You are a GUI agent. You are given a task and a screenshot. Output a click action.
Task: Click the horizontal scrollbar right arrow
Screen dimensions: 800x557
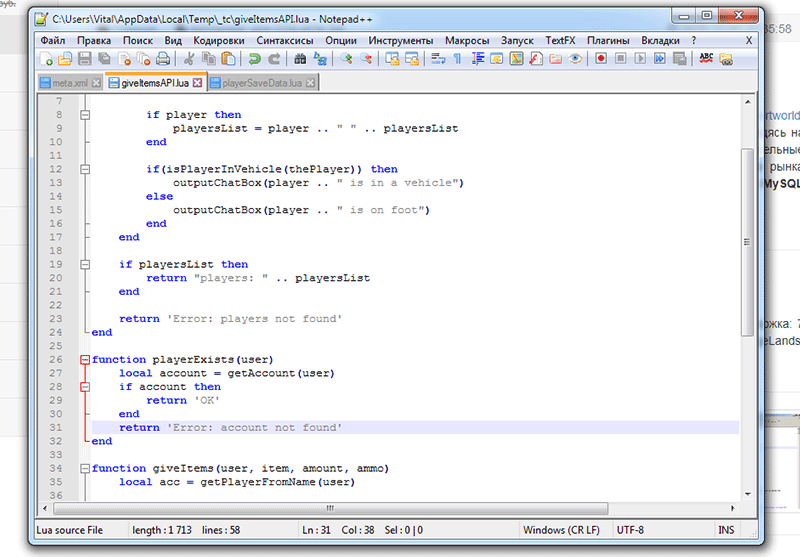click(x=732, y=509)
